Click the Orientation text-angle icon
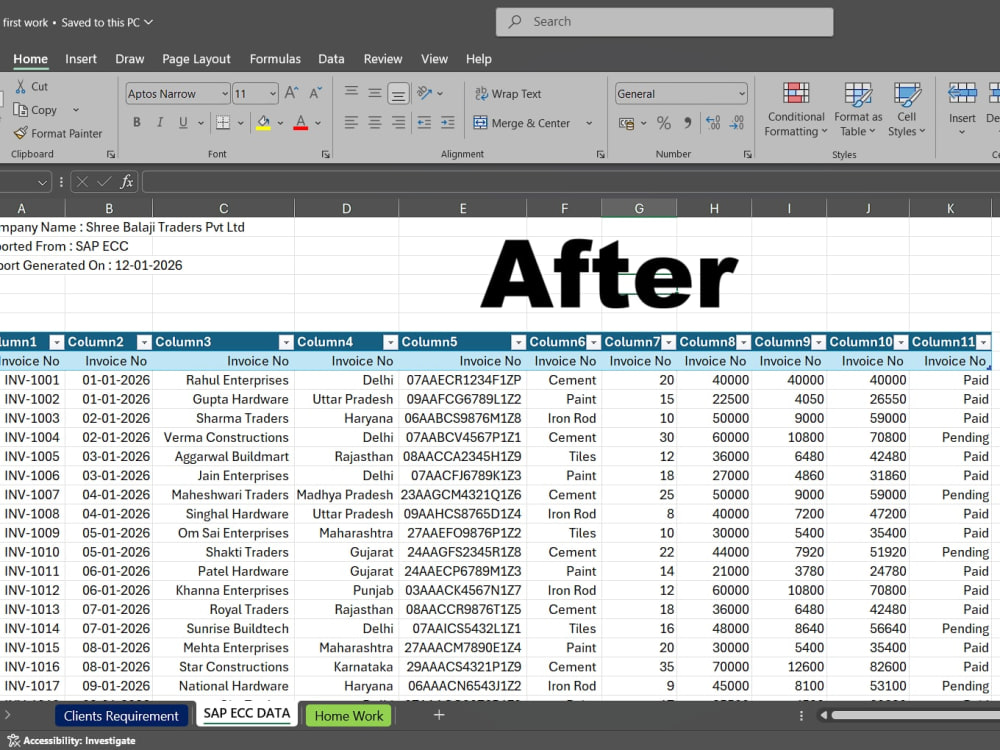Viewport: 1000px width, 750px height. coord(425,93)
